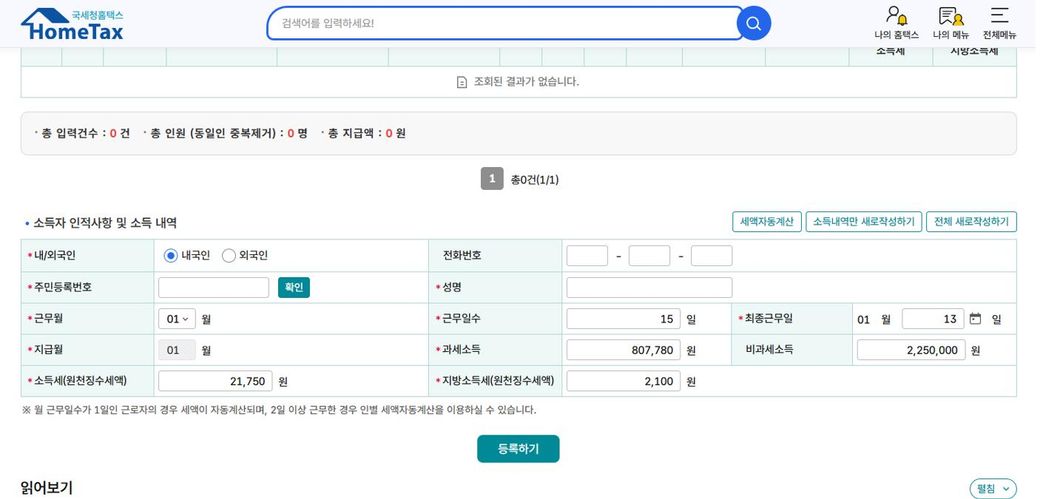This screenshot has width=1040, height=499.
Task: Open the 근무월 month dropdown
Action: pos(176,320)
